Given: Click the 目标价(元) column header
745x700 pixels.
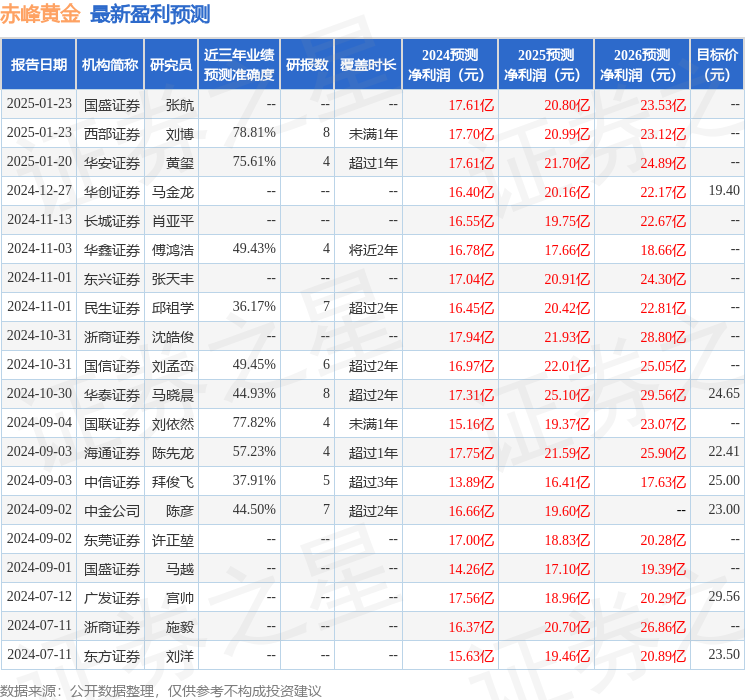Looking at the screenshot, I should click(717, 65).
